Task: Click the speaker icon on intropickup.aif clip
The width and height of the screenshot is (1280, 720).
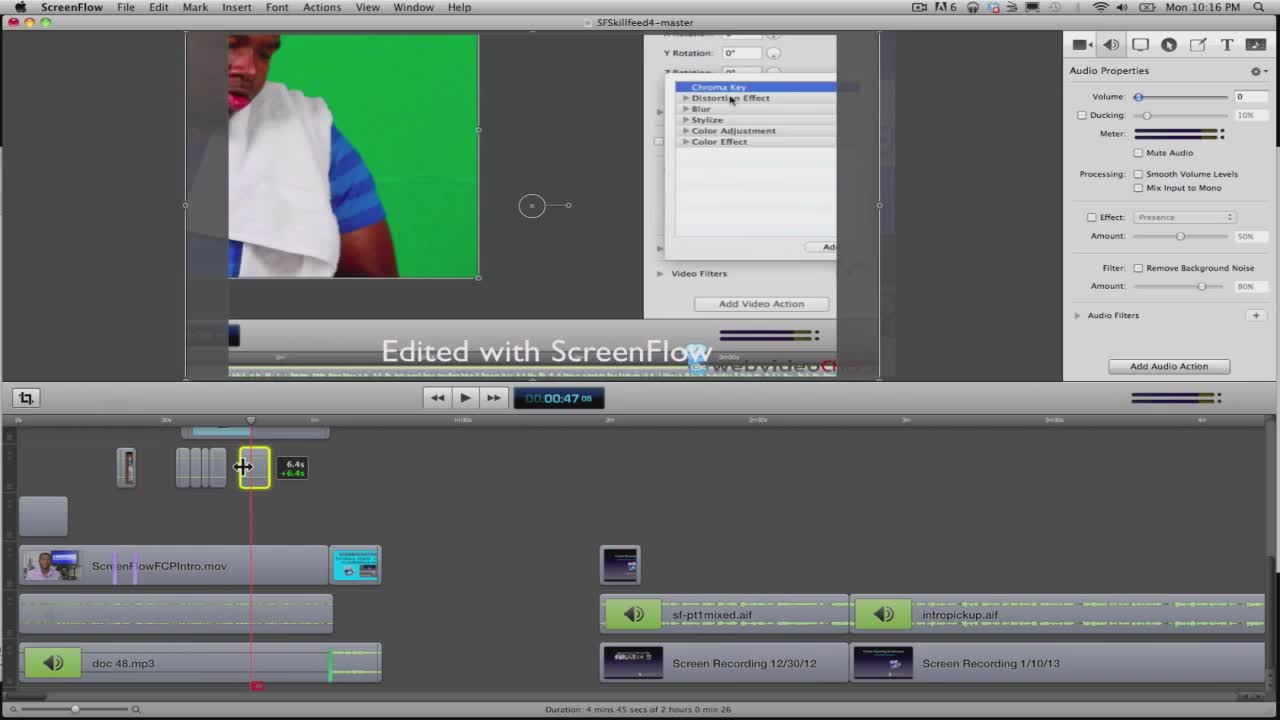Action: [x=884, y=615]
